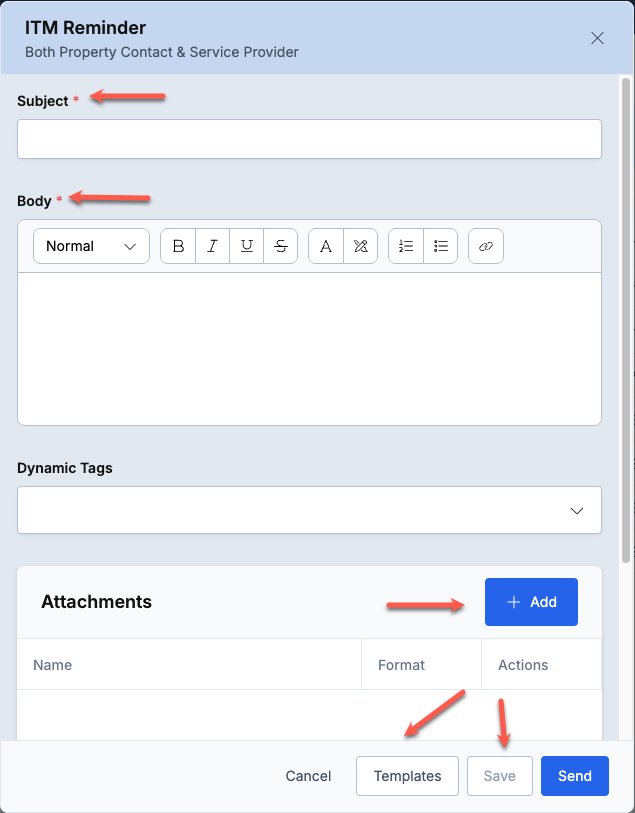Underline the selected body text
Screen dimensions: 635x813
click(x=247, y=246)
